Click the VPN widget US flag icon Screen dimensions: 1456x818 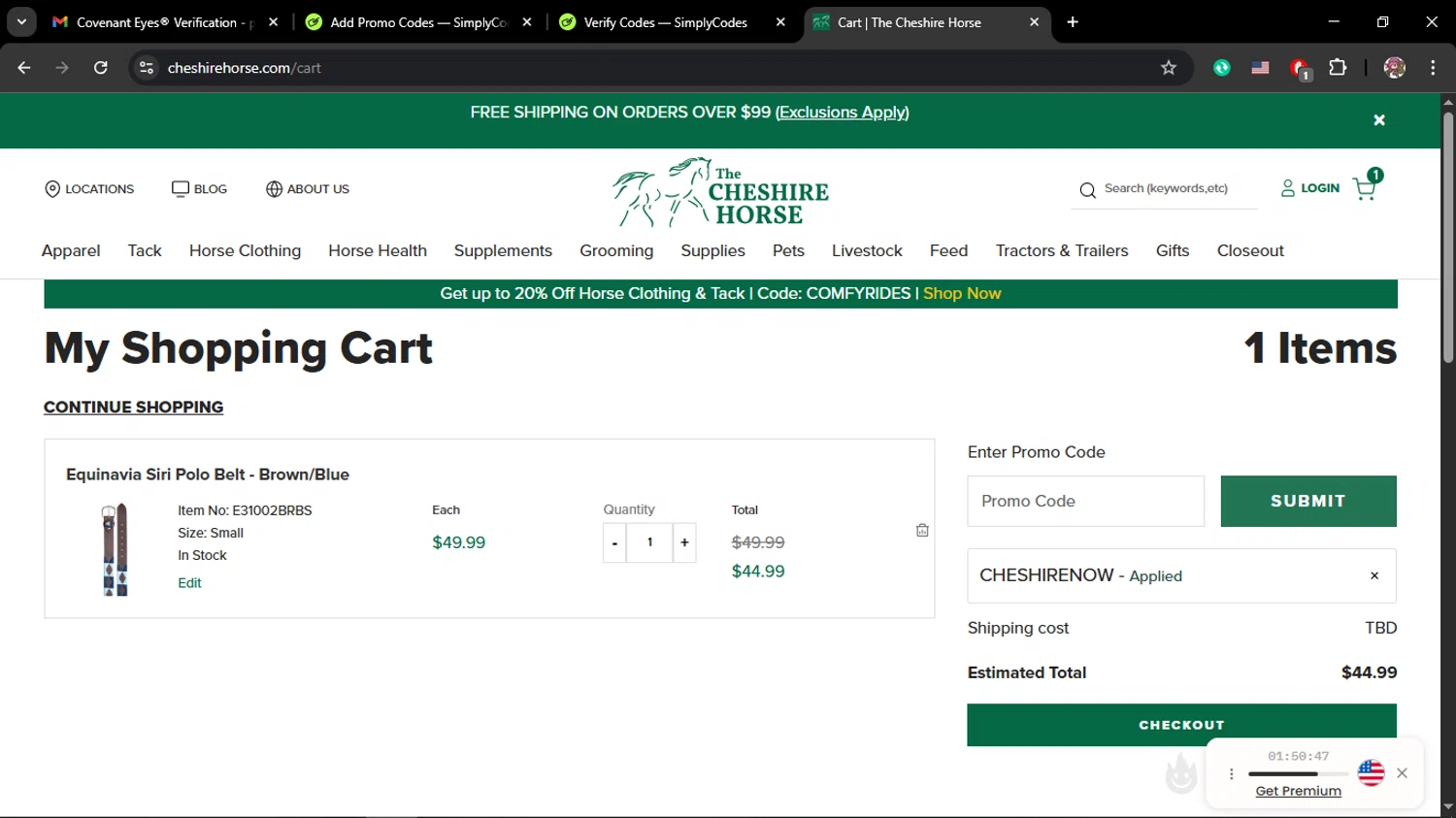(1371, 773)
